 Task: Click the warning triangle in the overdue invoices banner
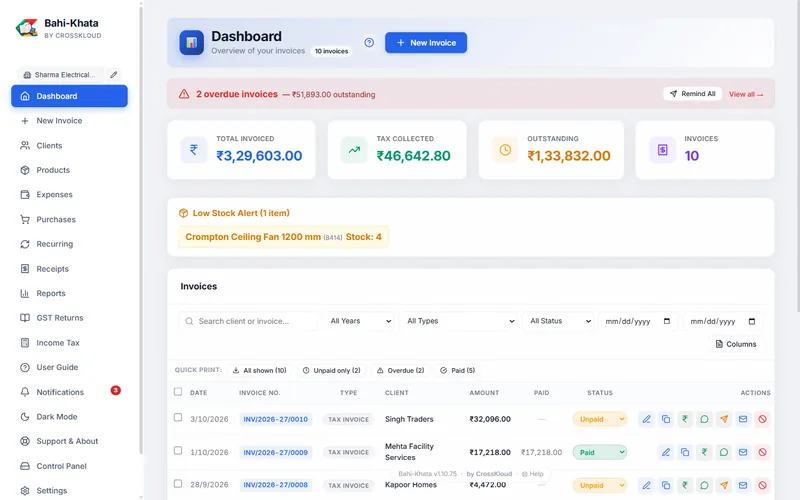point(184,94)
